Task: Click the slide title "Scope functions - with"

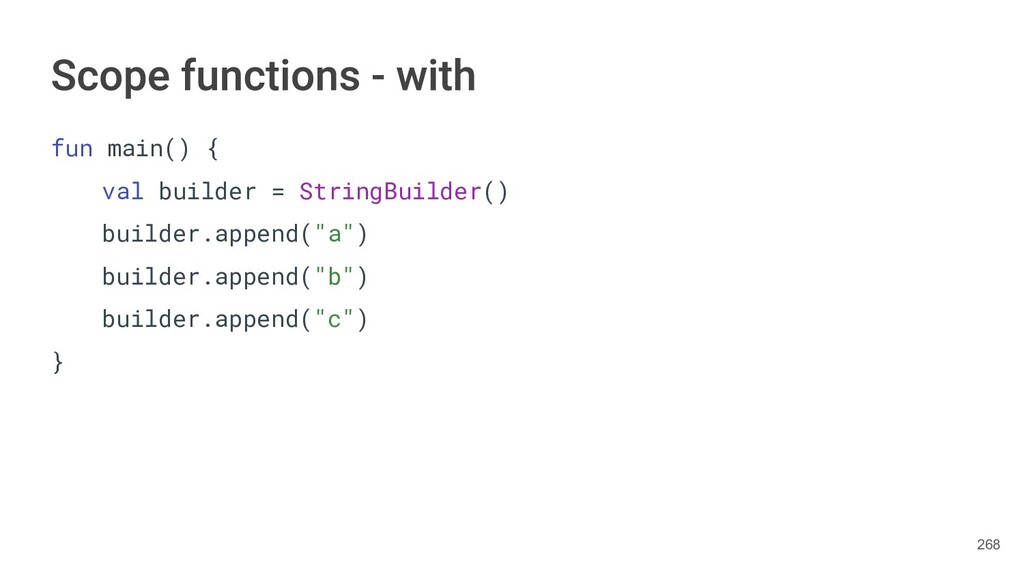Action: click(263, 76)
